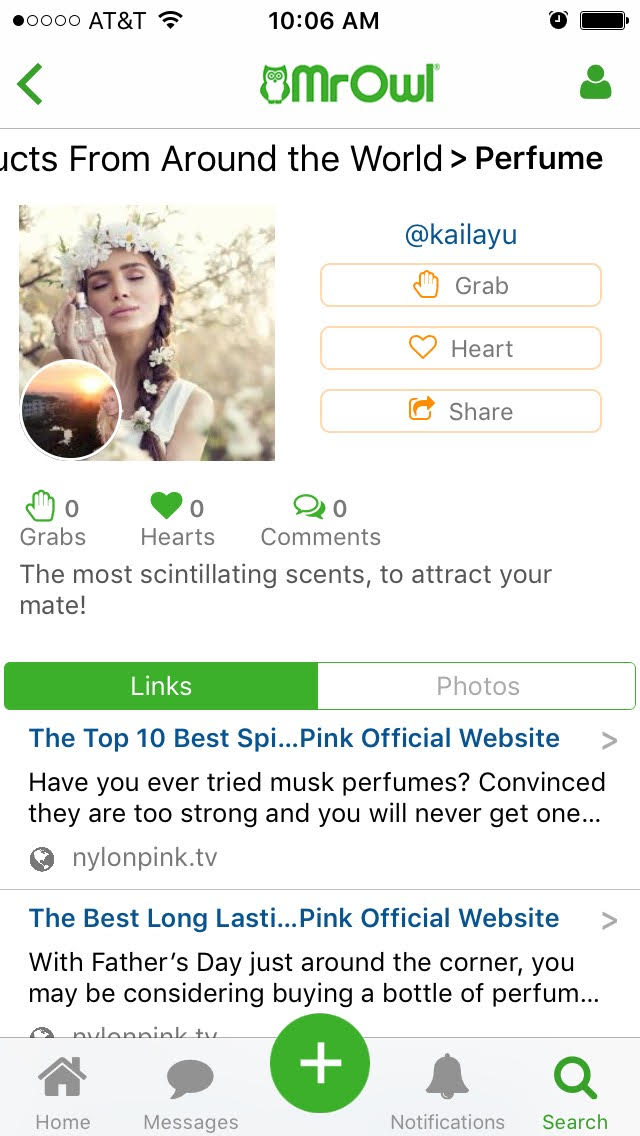
Task: Select the Search magnifier icon
Action: pos(575,1078)
